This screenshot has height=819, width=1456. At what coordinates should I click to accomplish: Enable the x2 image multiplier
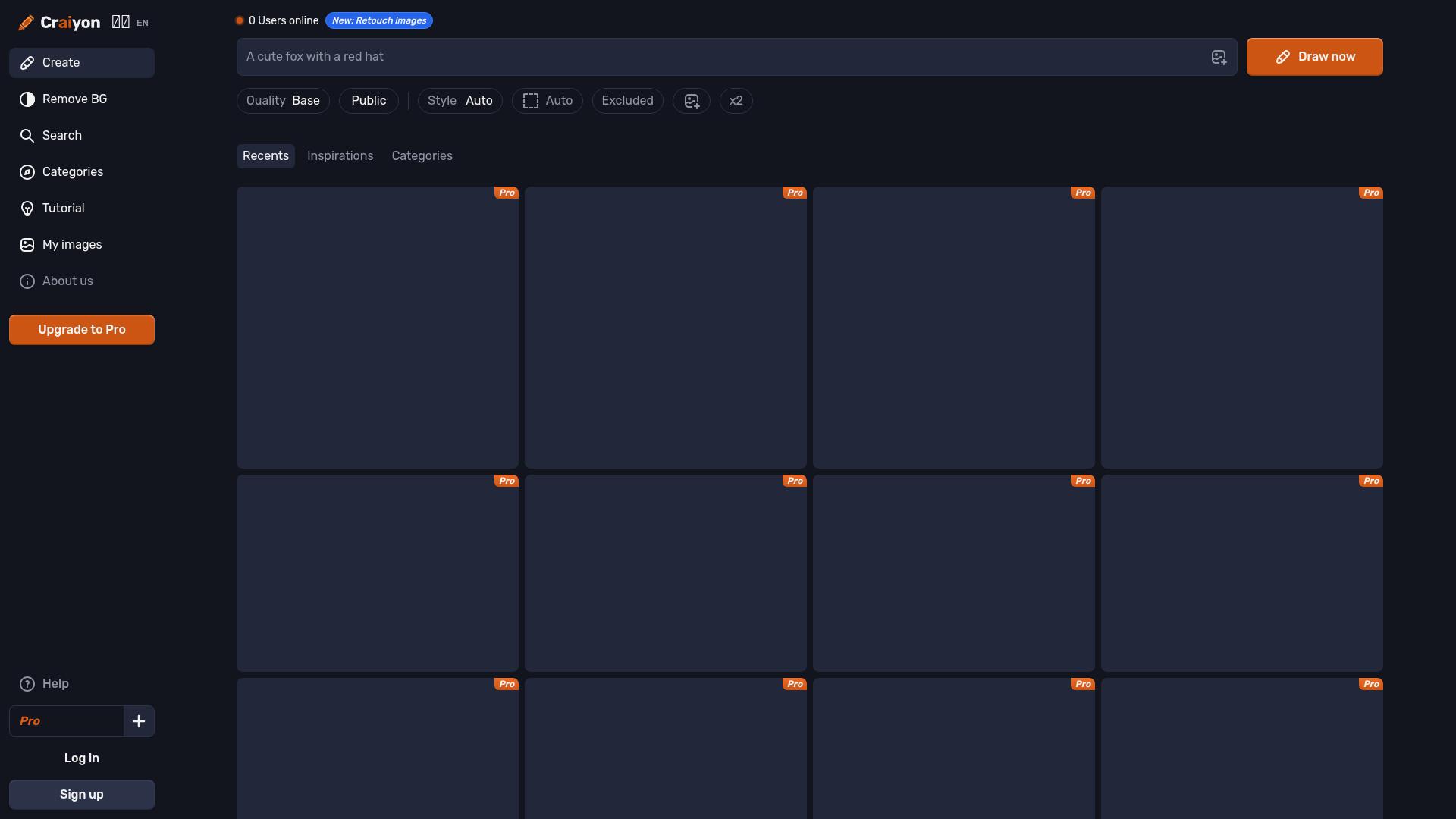point(736,100)
